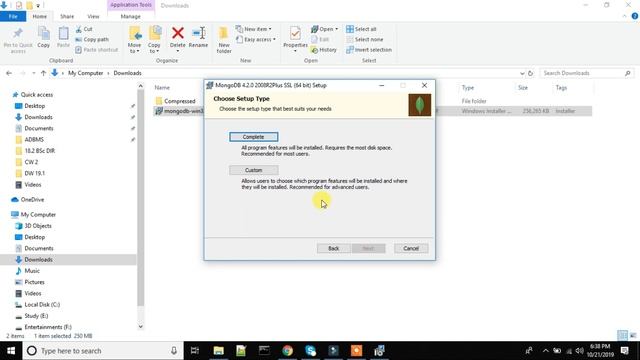Choose the Custom setup type button
Viewport: 640px width, 360px height.
[253, 170]
